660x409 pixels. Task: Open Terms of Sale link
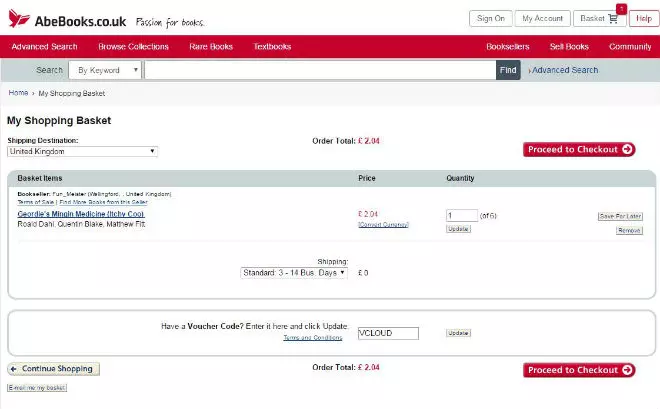[x=36, y=202]
